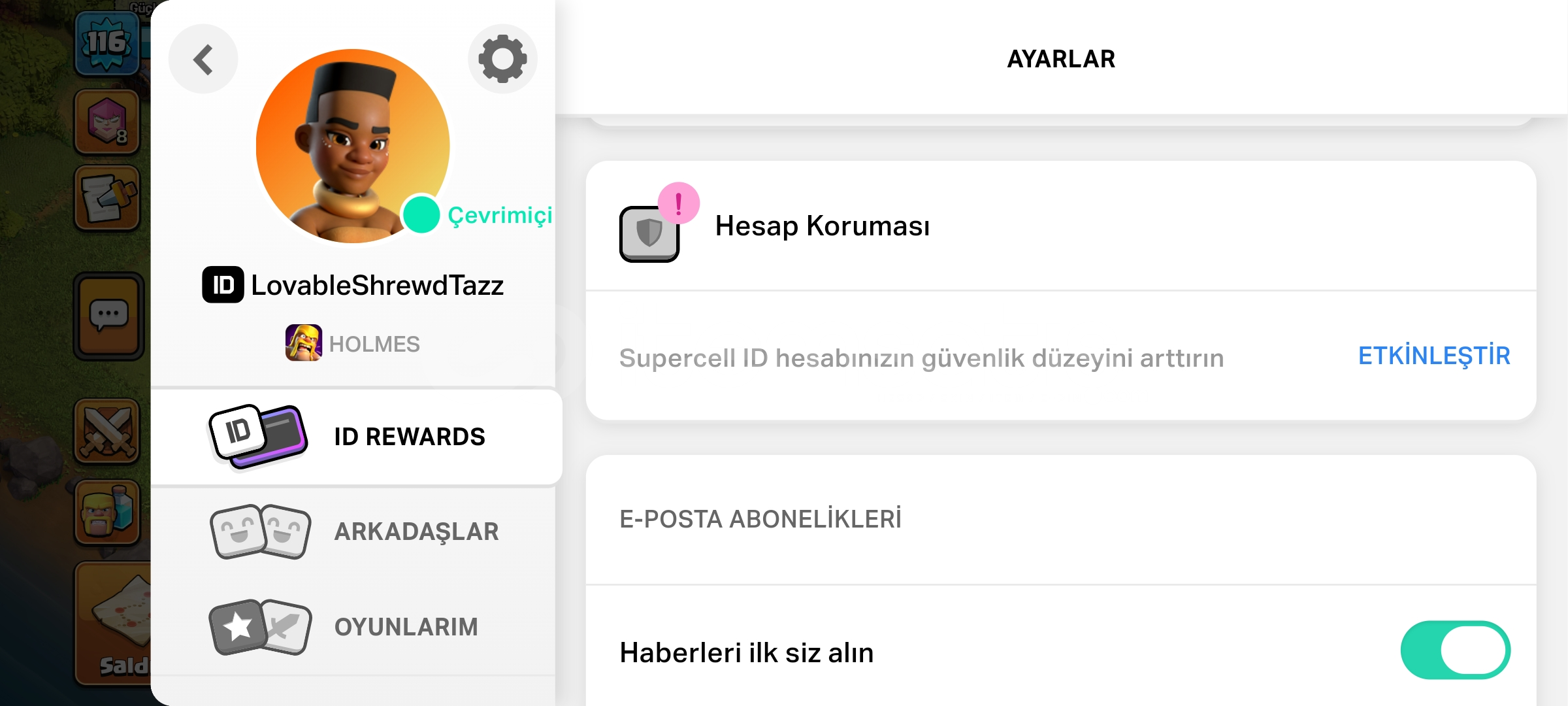Toggle the Haberleri ilk siz alın switch
This screenshot has height=706, width=1568.
1455,650
